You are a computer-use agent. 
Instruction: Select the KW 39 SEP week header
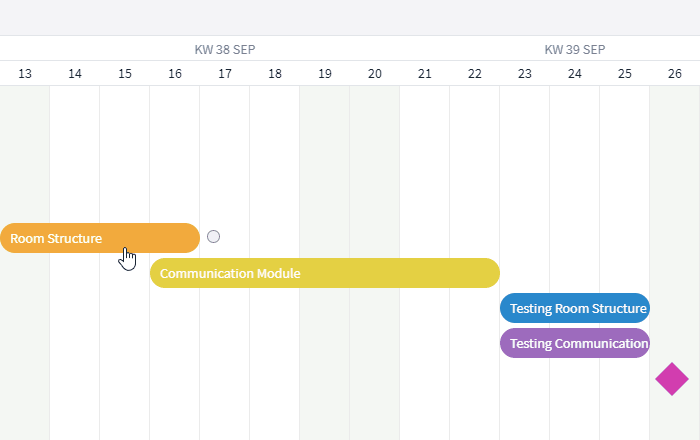[x=575, y=50]
